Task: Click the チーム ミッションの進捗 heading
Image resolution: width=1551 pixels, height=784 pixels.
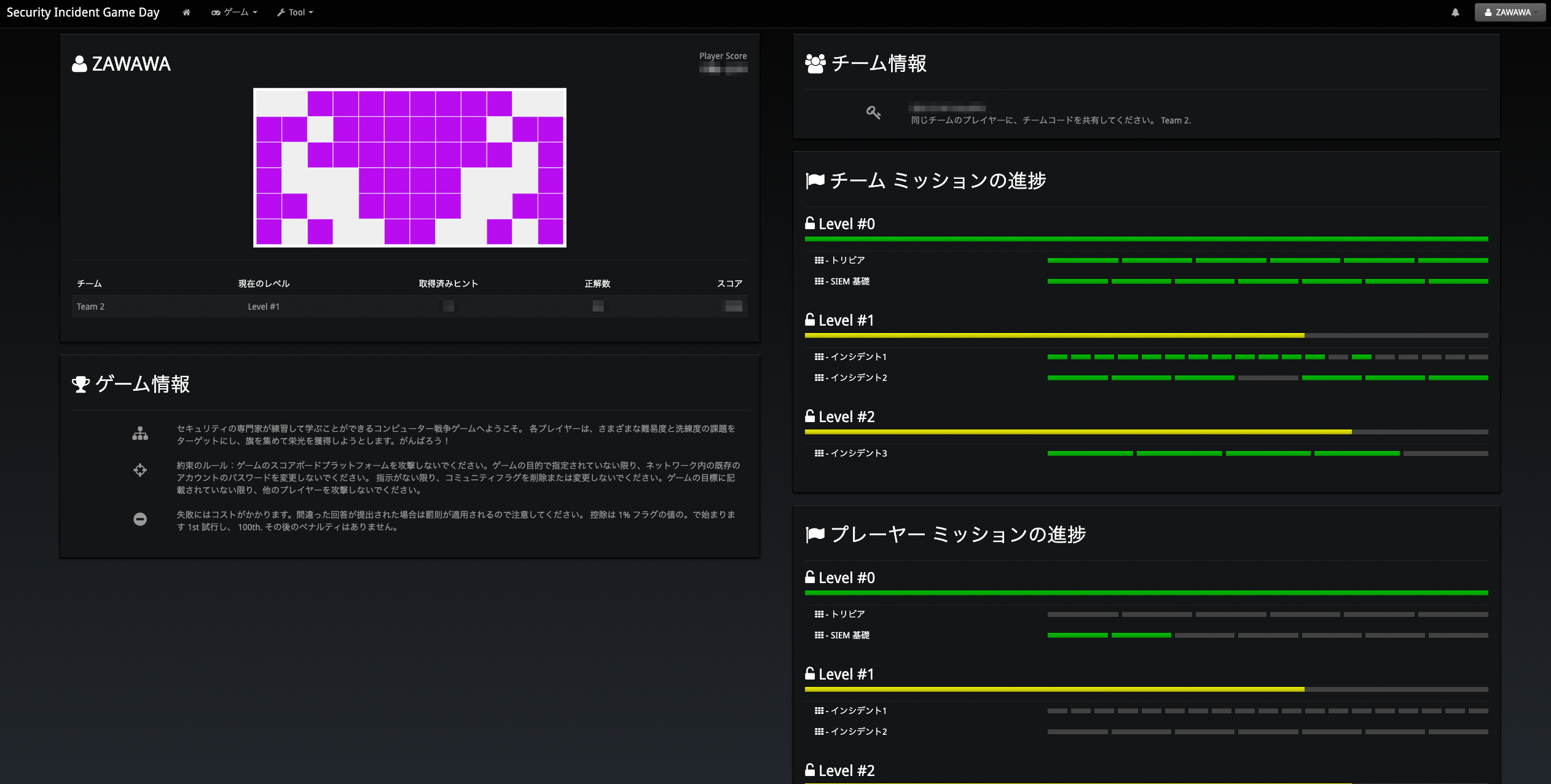Action: (938, 181)
